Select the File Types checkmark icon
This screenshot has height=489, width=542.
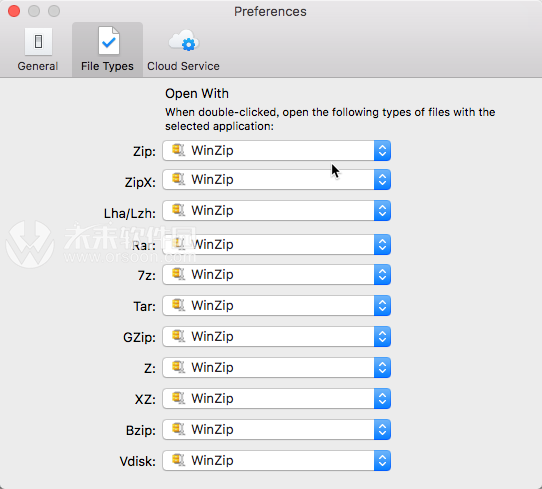pos(109,41)
